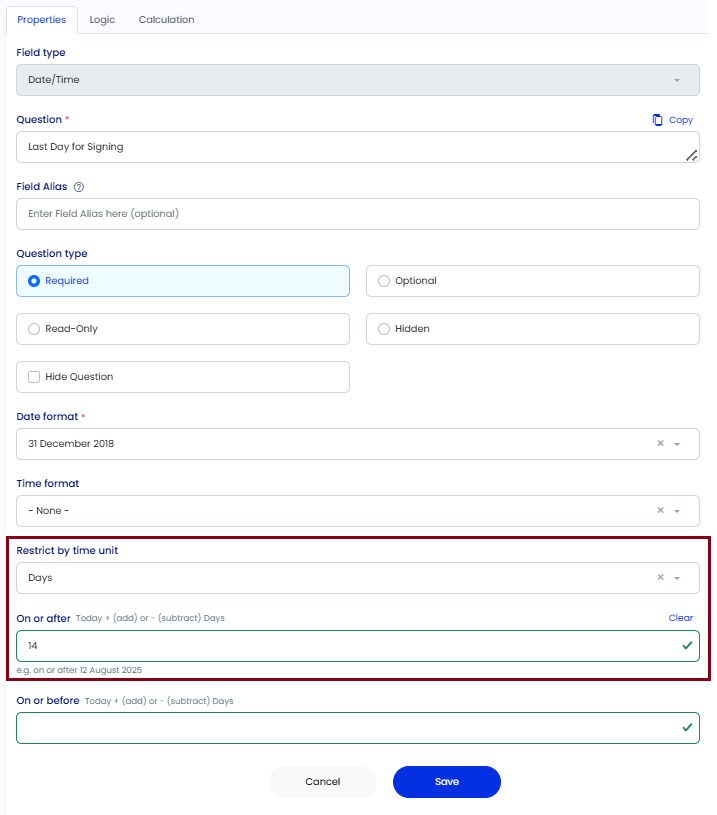This screenshot has width=717, height=815.
Task: Switch to the Logic tab
Action: (x=102, y=20)
